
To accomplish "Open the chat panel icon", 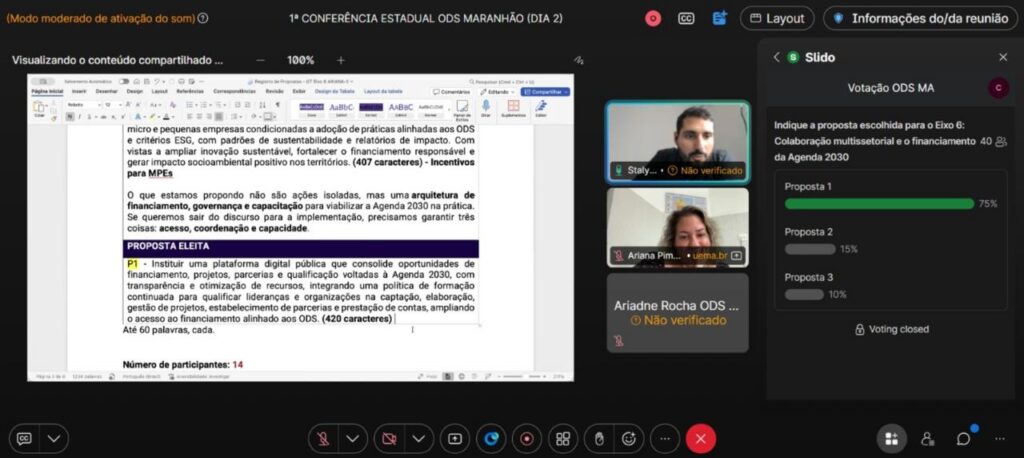I will (x=963, y=438).
